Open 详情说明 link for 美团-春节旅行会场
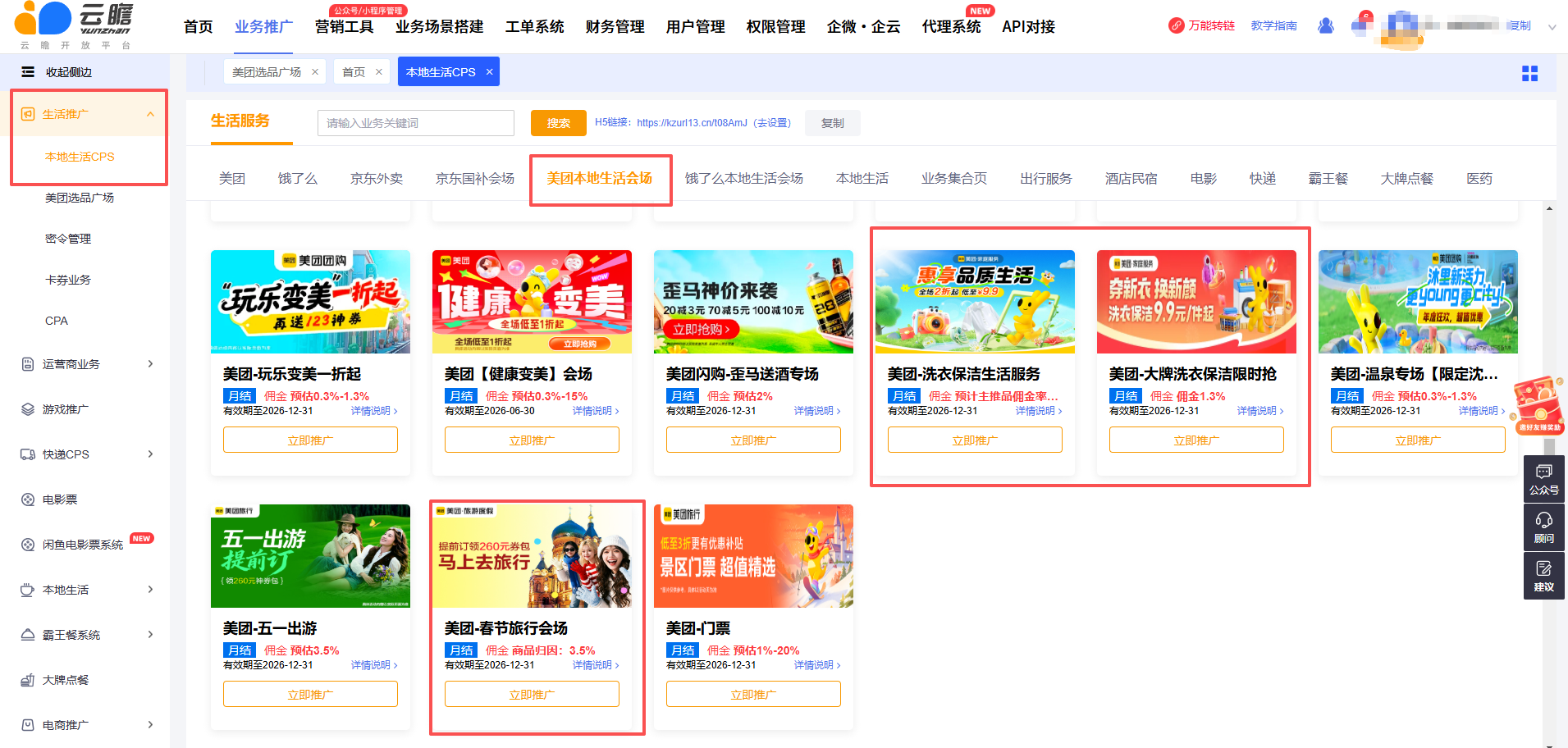This screenshot has width=1568, height=748. pyautogui.click(x=595, y=665)
